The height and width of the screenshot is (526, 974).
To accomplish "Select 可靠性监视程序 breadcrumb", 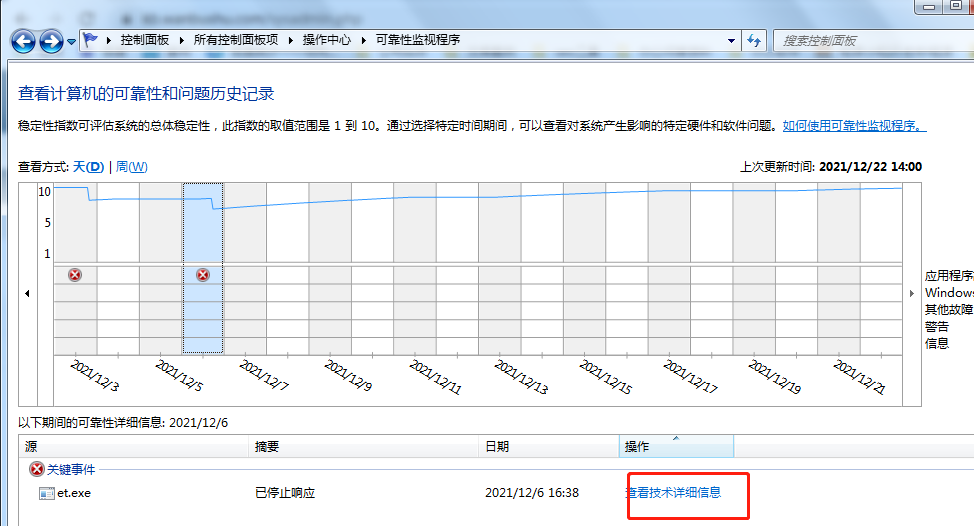I will point(418,40).
